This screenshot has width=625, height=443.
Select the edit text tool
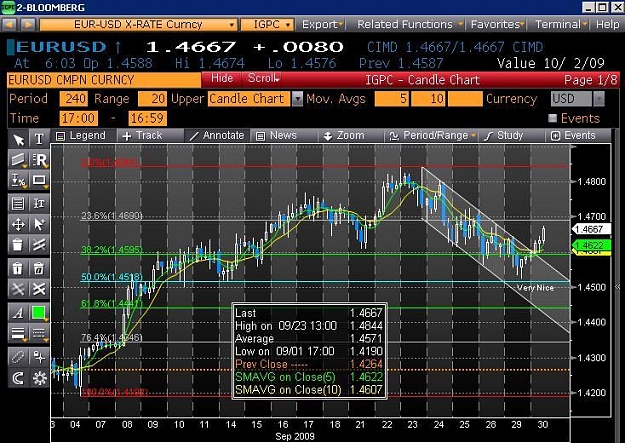pyautogui.click(x=39, y=204)
